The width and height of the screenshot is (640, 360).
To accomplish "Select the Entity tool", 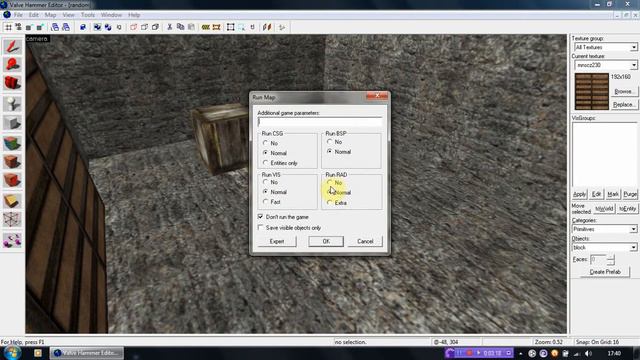I will pos(12,104).
